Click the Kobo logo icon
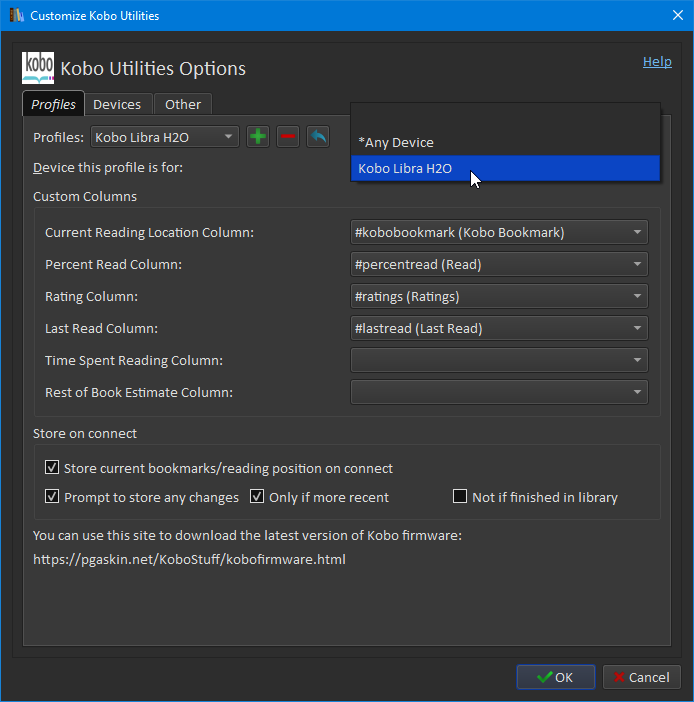 (38, 68)
